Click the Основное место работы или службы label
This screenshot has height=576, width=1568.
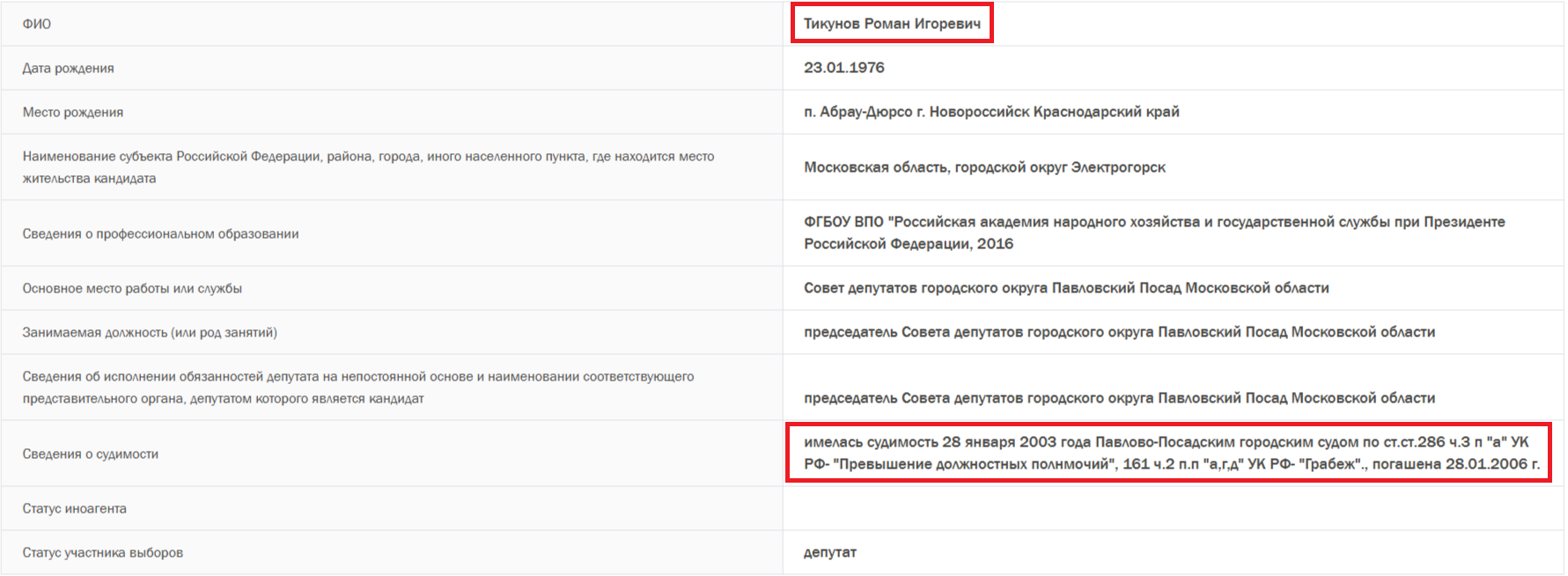coord(132,288)
